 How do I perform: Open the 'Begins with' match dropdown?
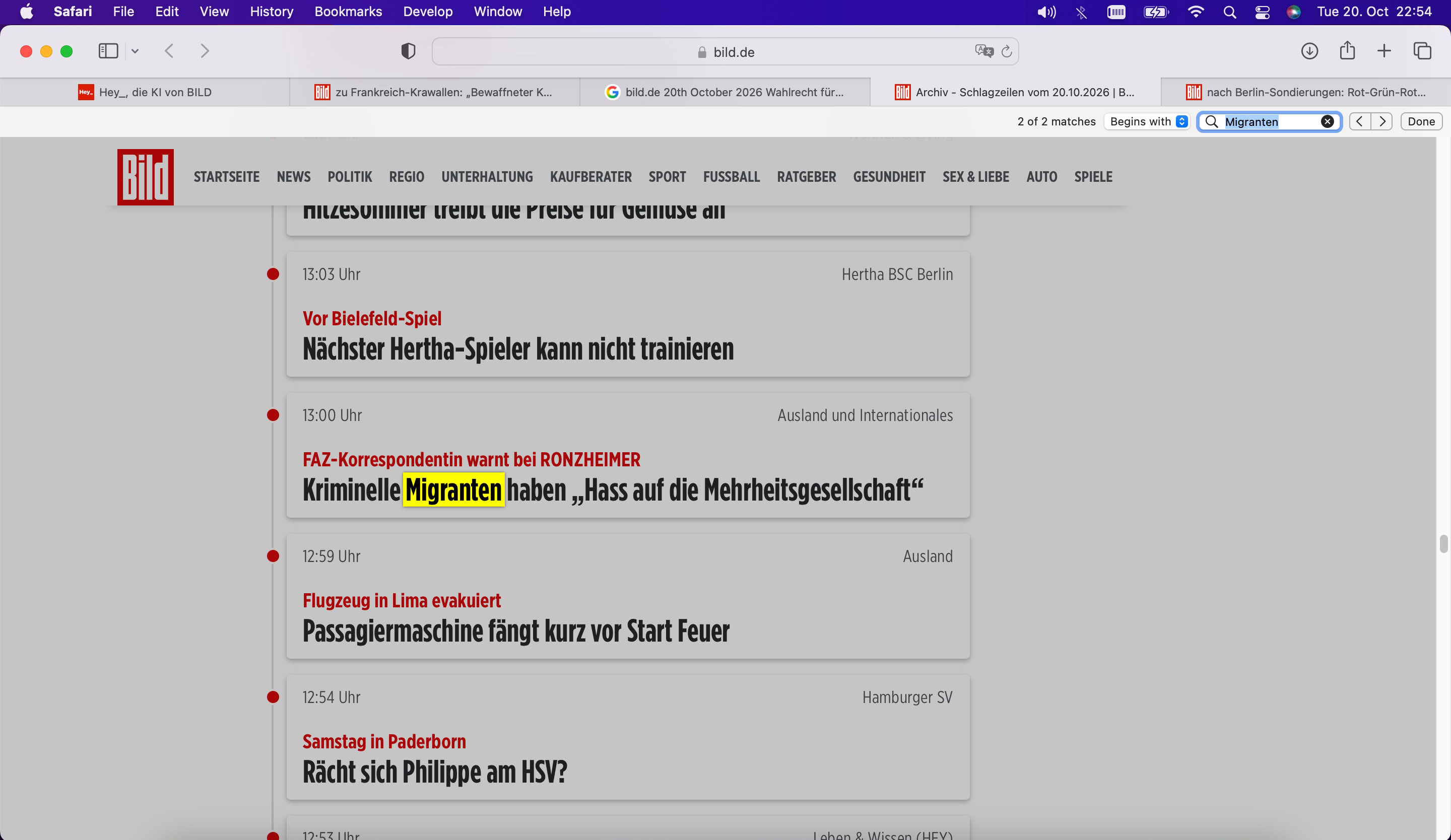(1148, 121)
